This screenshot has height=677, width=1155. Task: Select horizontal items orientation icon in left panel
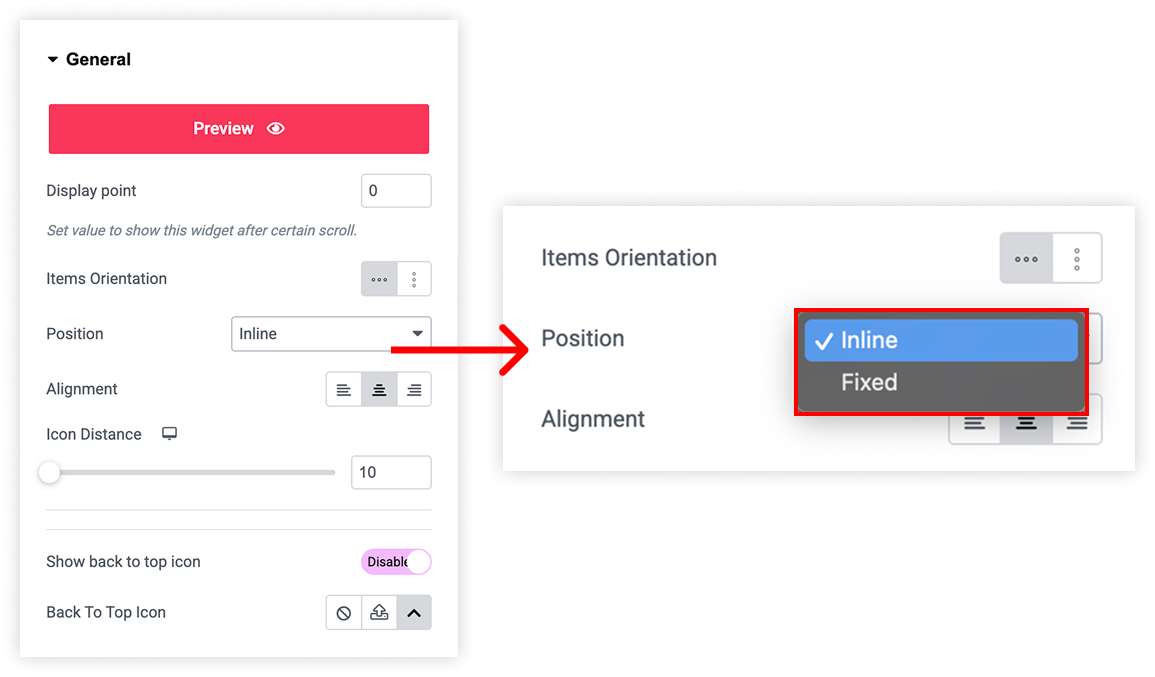(379, 279)
